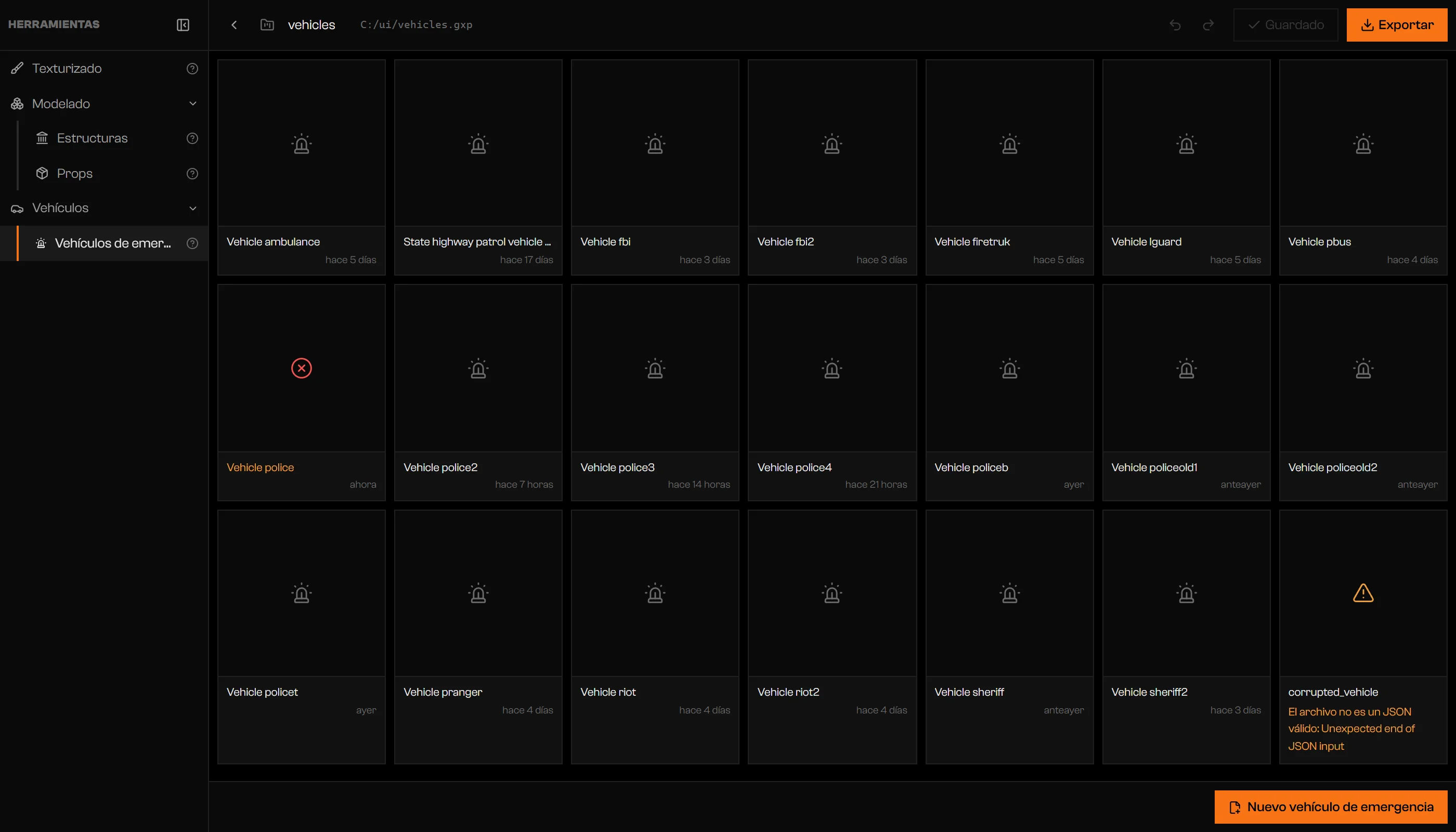Open the Vehicle policeb card
Screen dimensions: 1456x832
pos(1010,393)
